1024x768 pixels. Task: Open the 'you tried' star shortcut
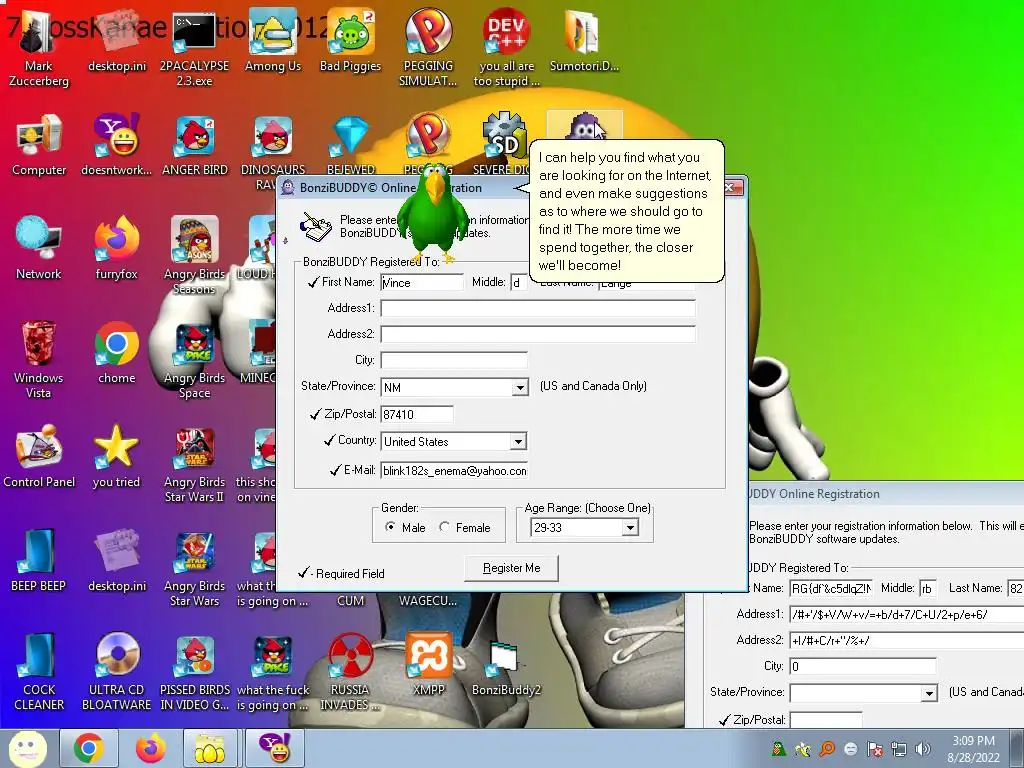click(x=116, y=456)
